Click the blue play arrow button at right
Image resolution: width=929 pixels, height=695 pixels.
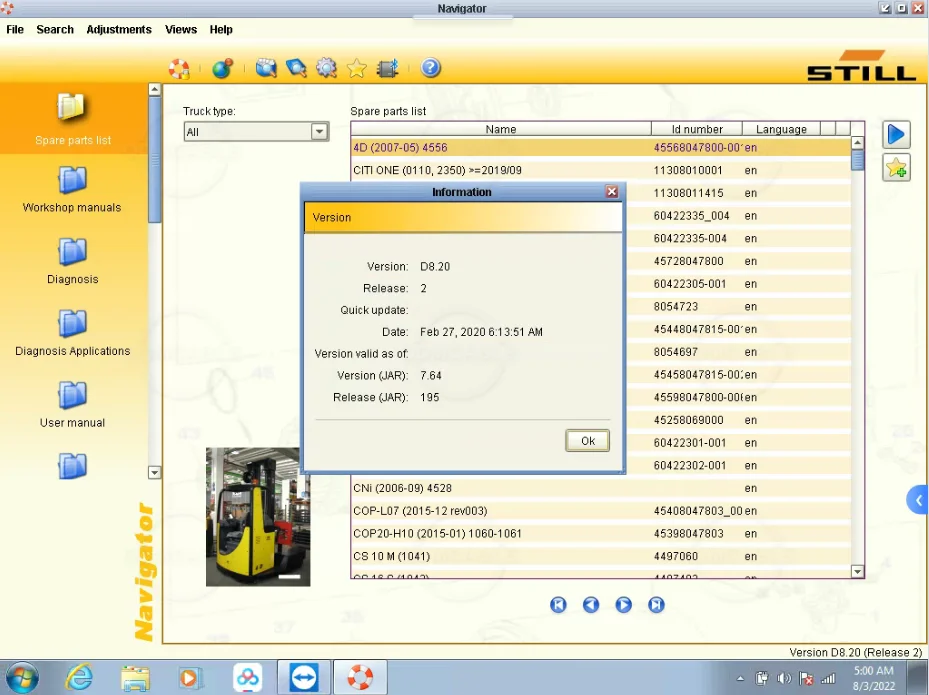click(896, 134)
